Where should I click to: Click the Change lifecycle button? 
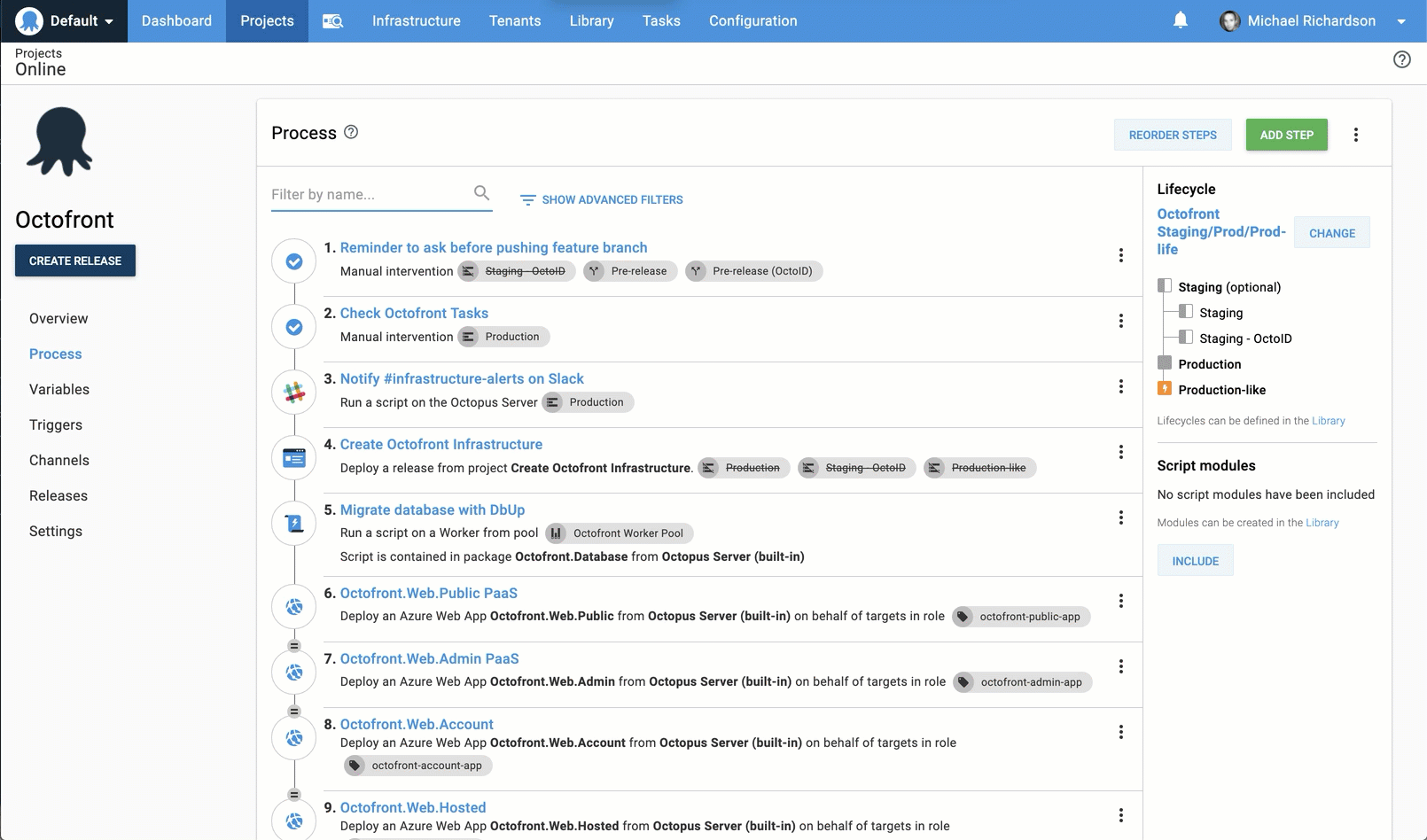point(1332,233)
